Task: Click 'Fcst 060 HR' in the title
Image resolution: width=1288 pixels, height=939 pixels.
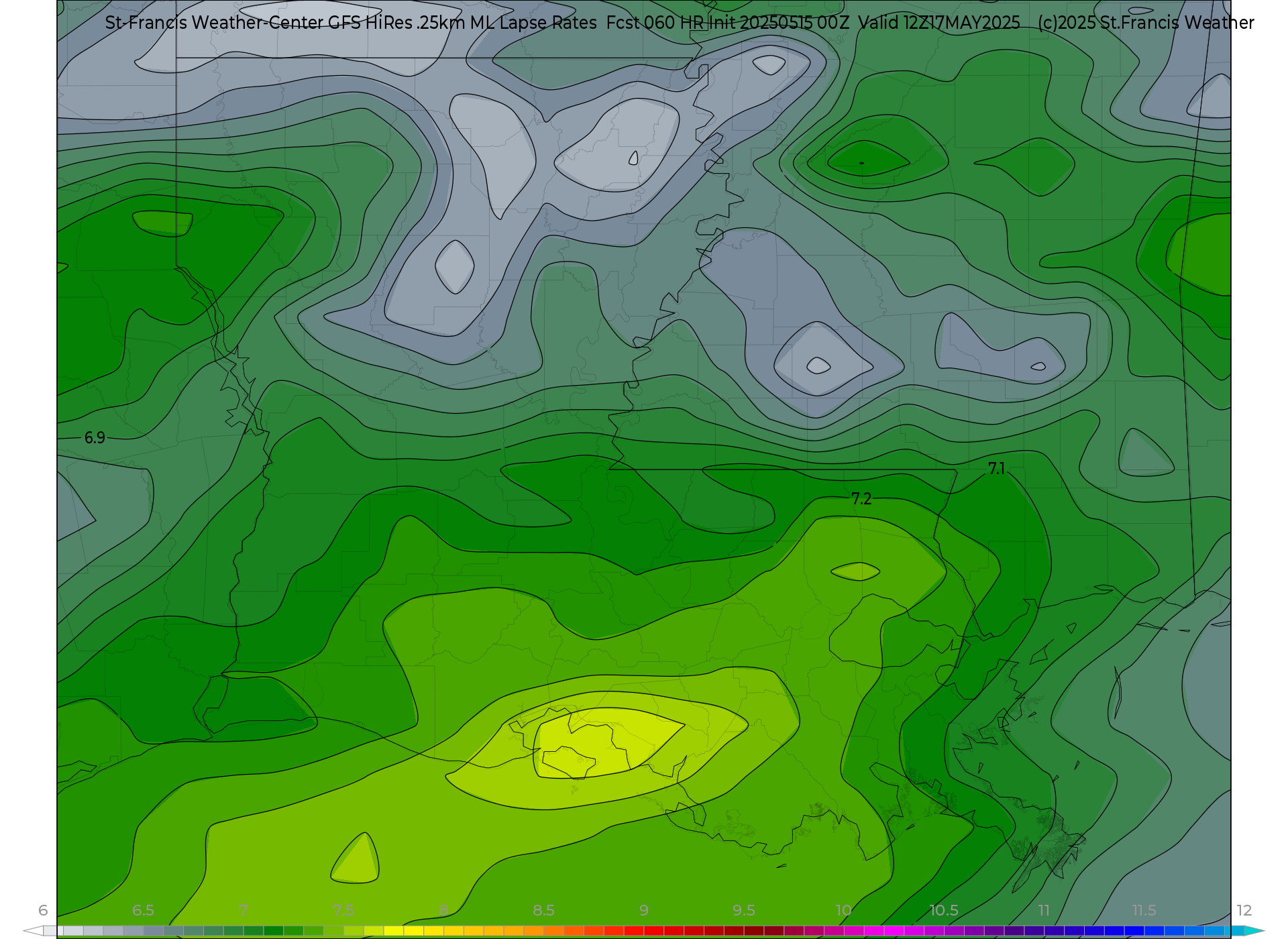Action: tap(655, 23)
